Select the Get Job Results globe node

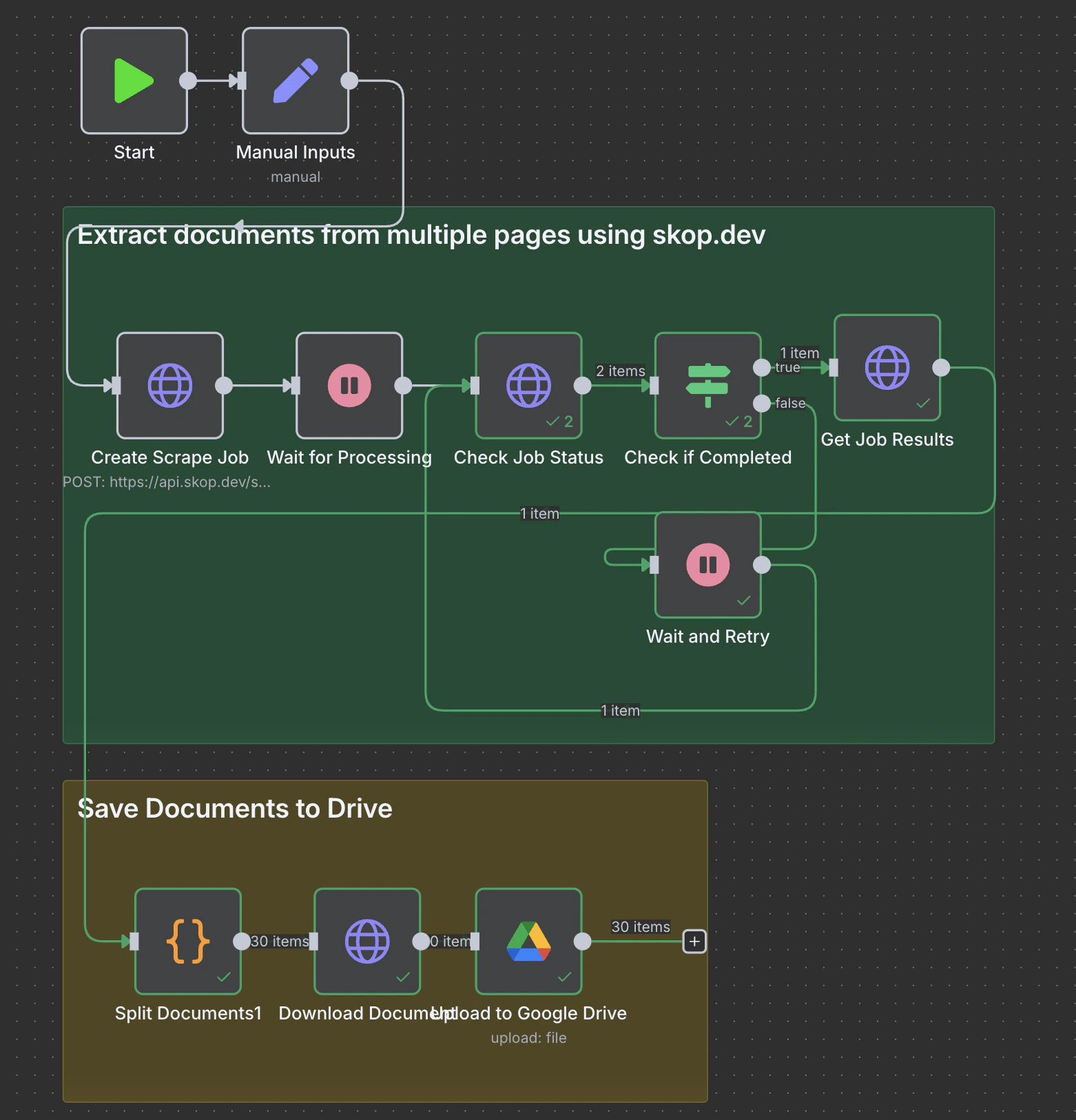pyautogui.click(x=887, y=368)
